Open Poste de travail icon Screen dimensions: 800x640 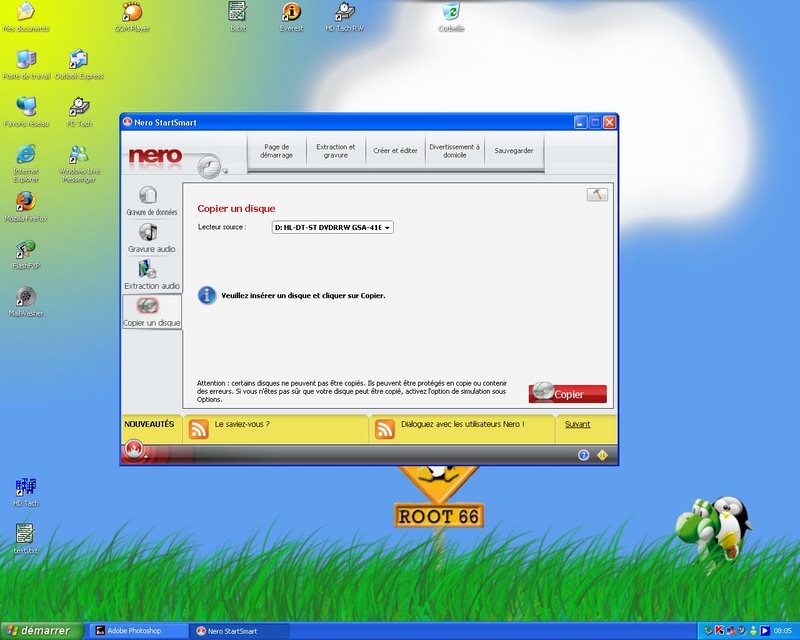coord(27,65)
